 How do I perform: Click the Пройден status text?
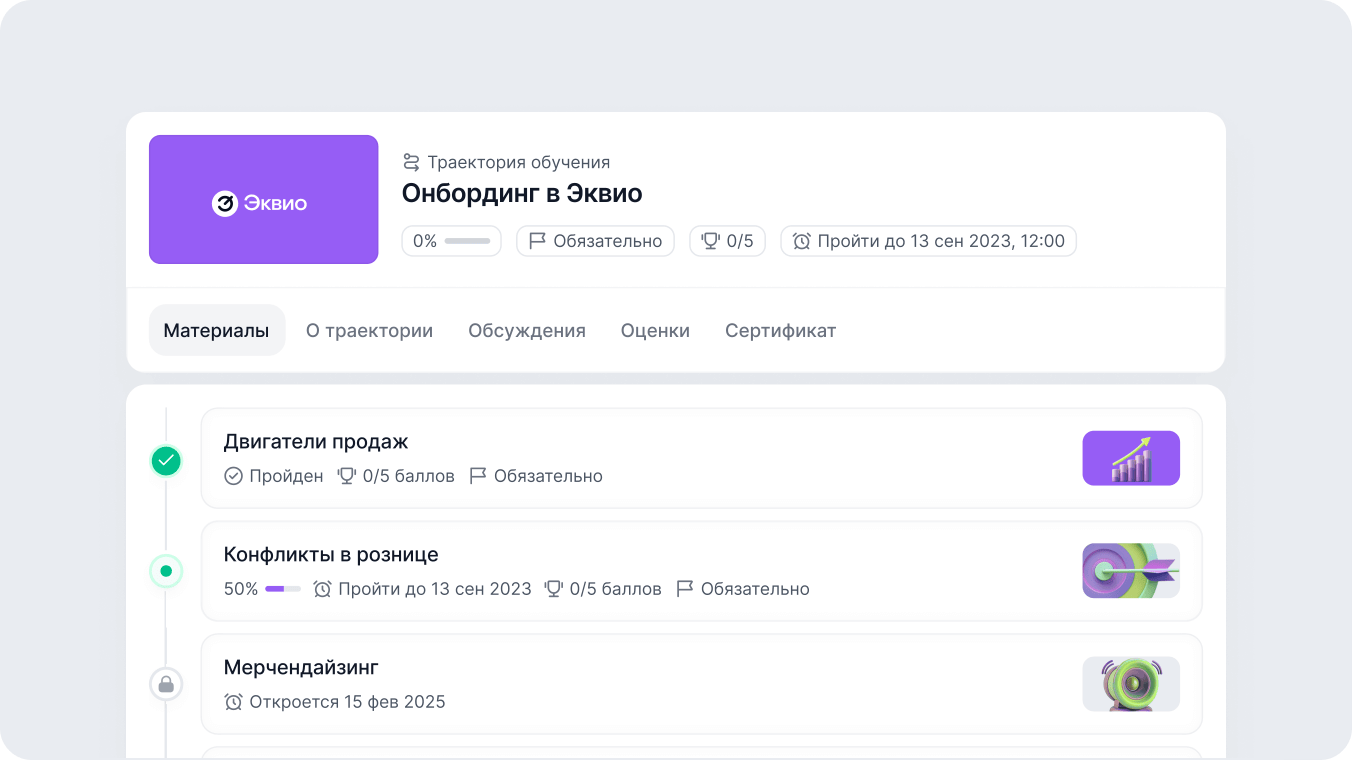pyautogui.click(x=286, y=476)
